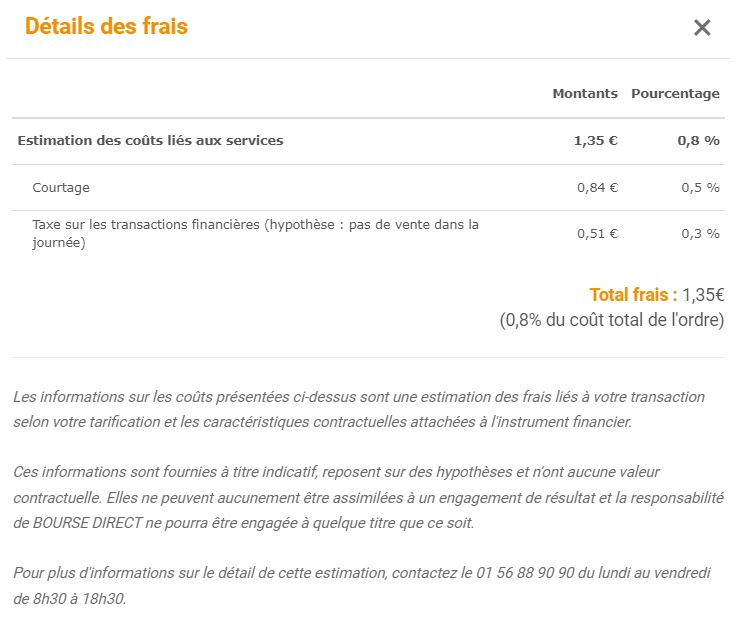The image size is (739, 621).
Task: Click the 0,8% du coût total de l'ordre text
Action: tap(612, 320)
